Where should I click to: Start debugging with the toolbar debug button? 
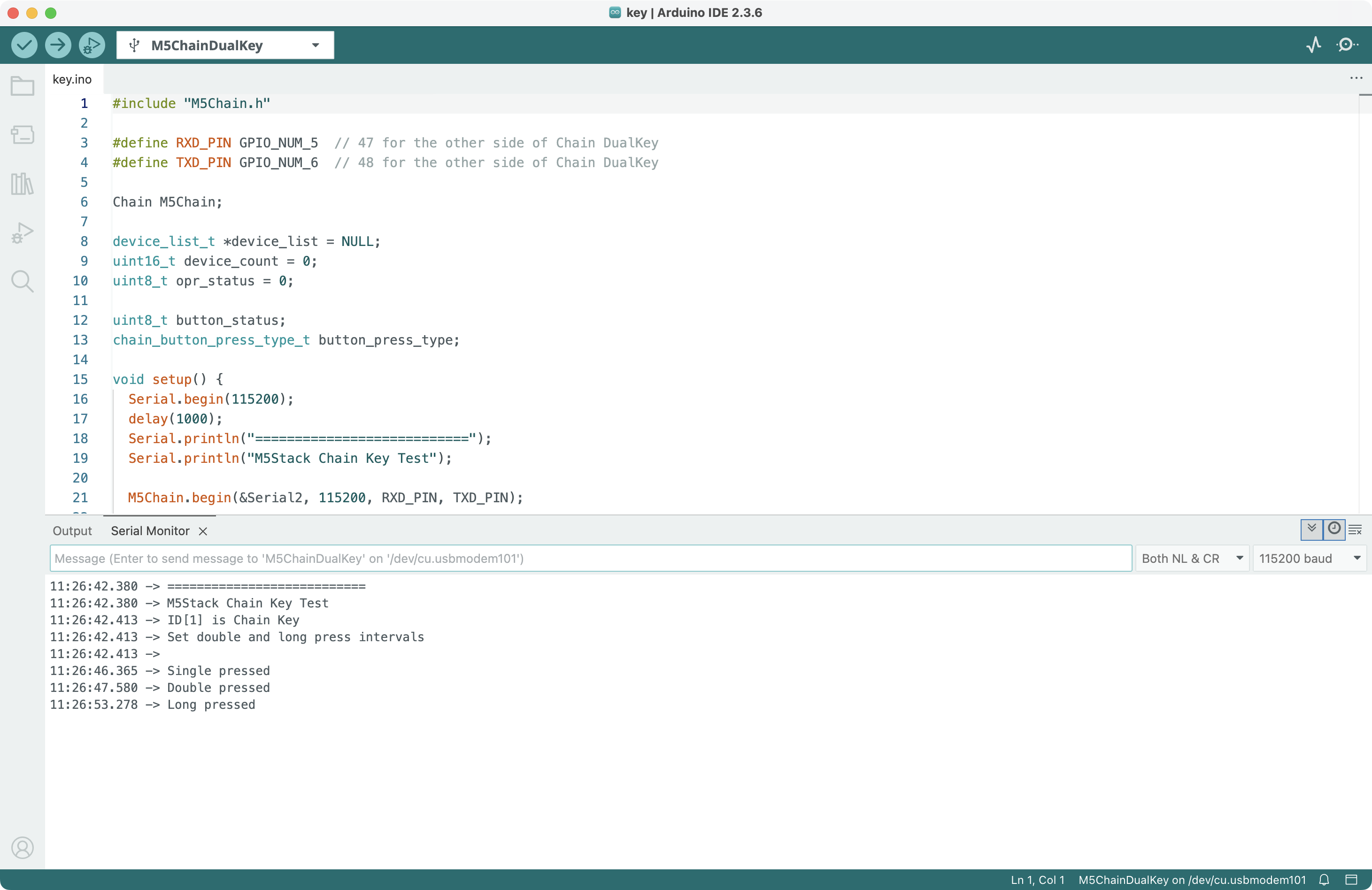coord(92,45)
